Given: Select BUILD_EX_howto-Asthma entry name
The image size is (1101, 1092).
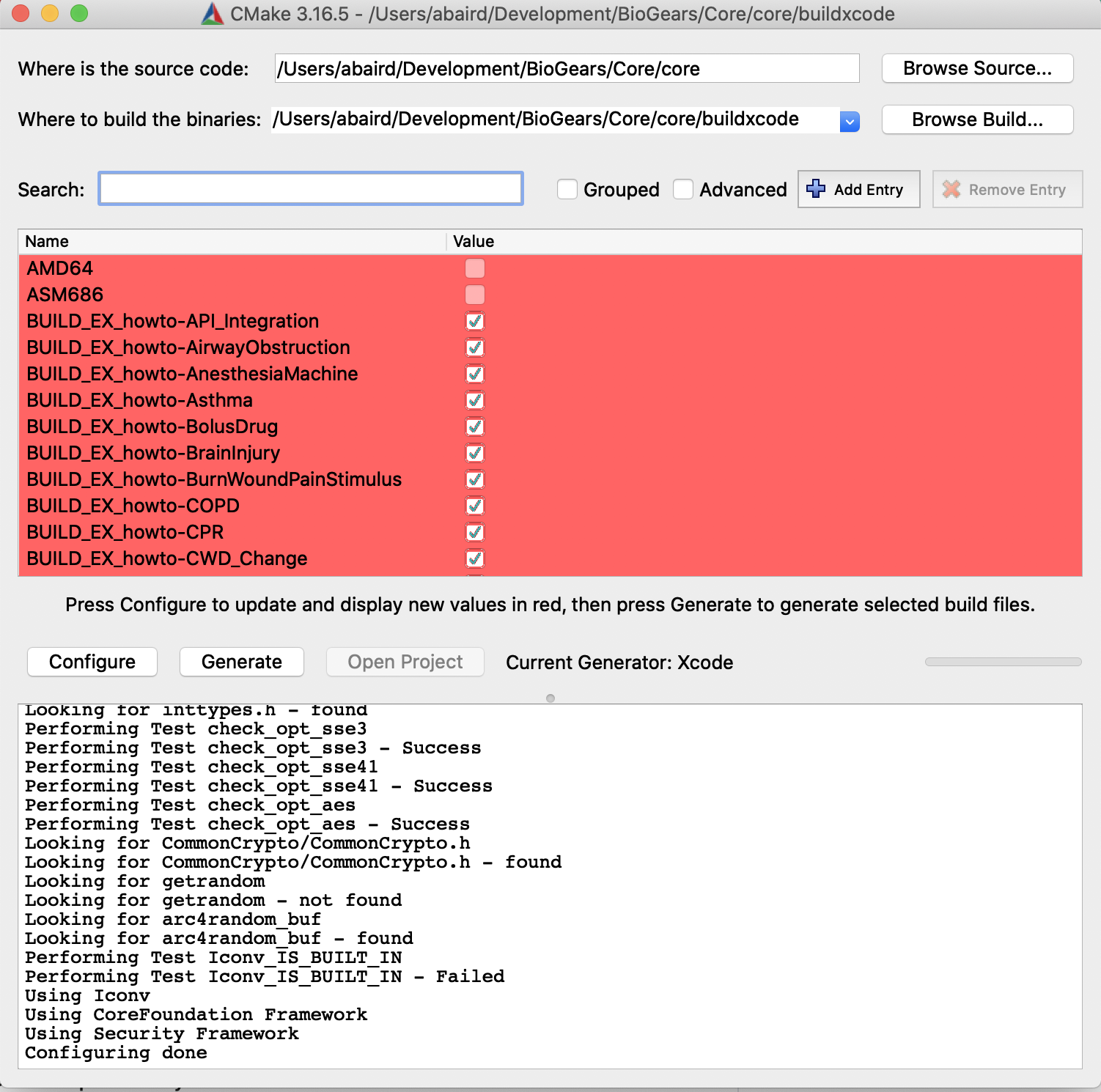Looking at the screenshot, I should click(139, 400).
